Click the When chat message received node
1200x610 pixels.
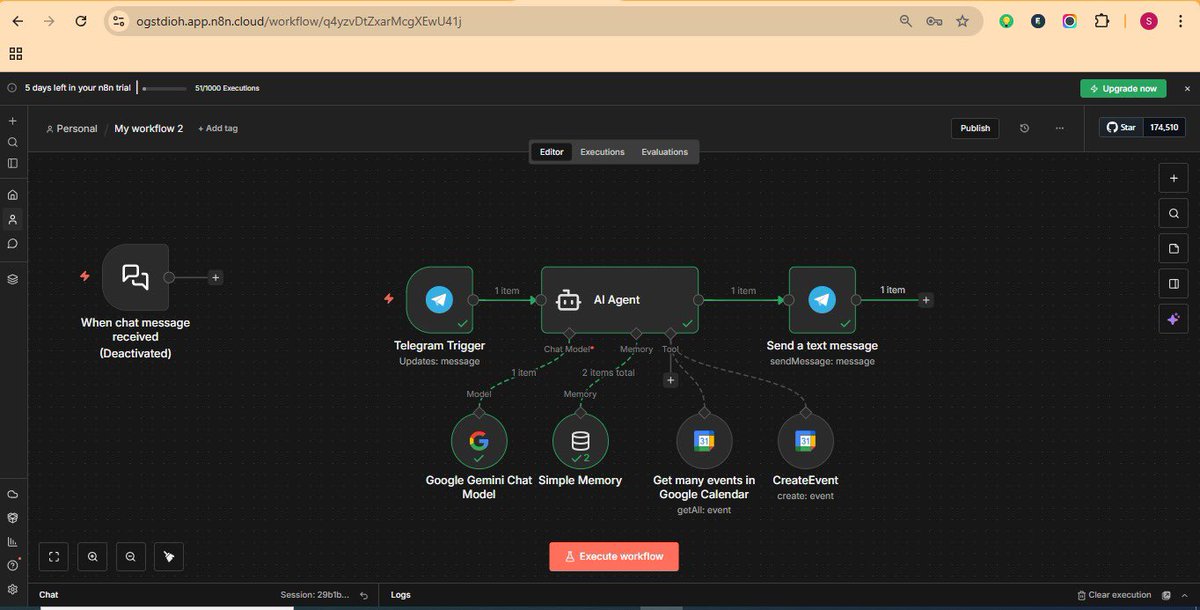click(x=135, y=277)
